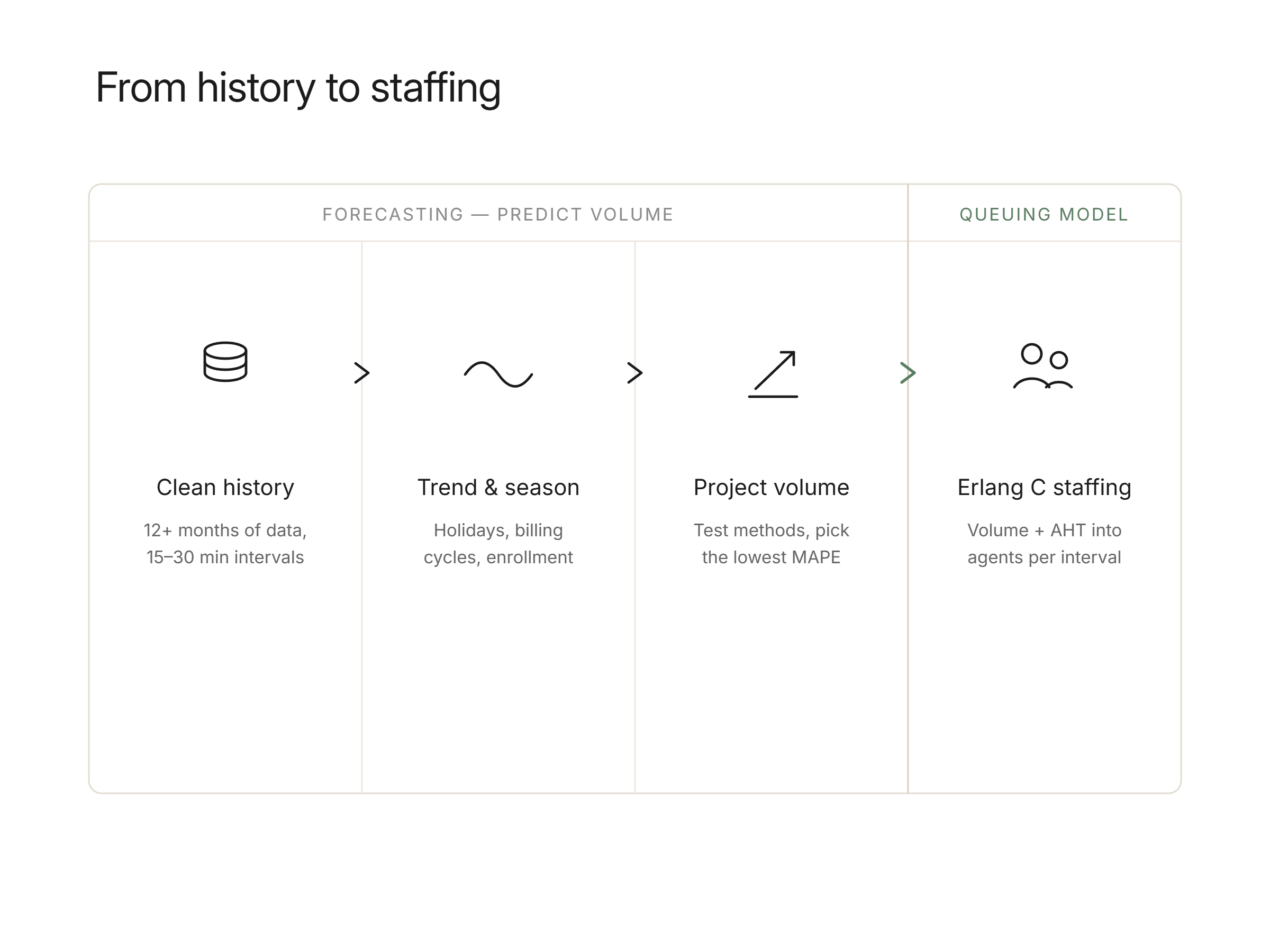Click the green chevron before Erlang C staffing
The height and width of the screenshot is (952, 1270).
click(908, 373)
